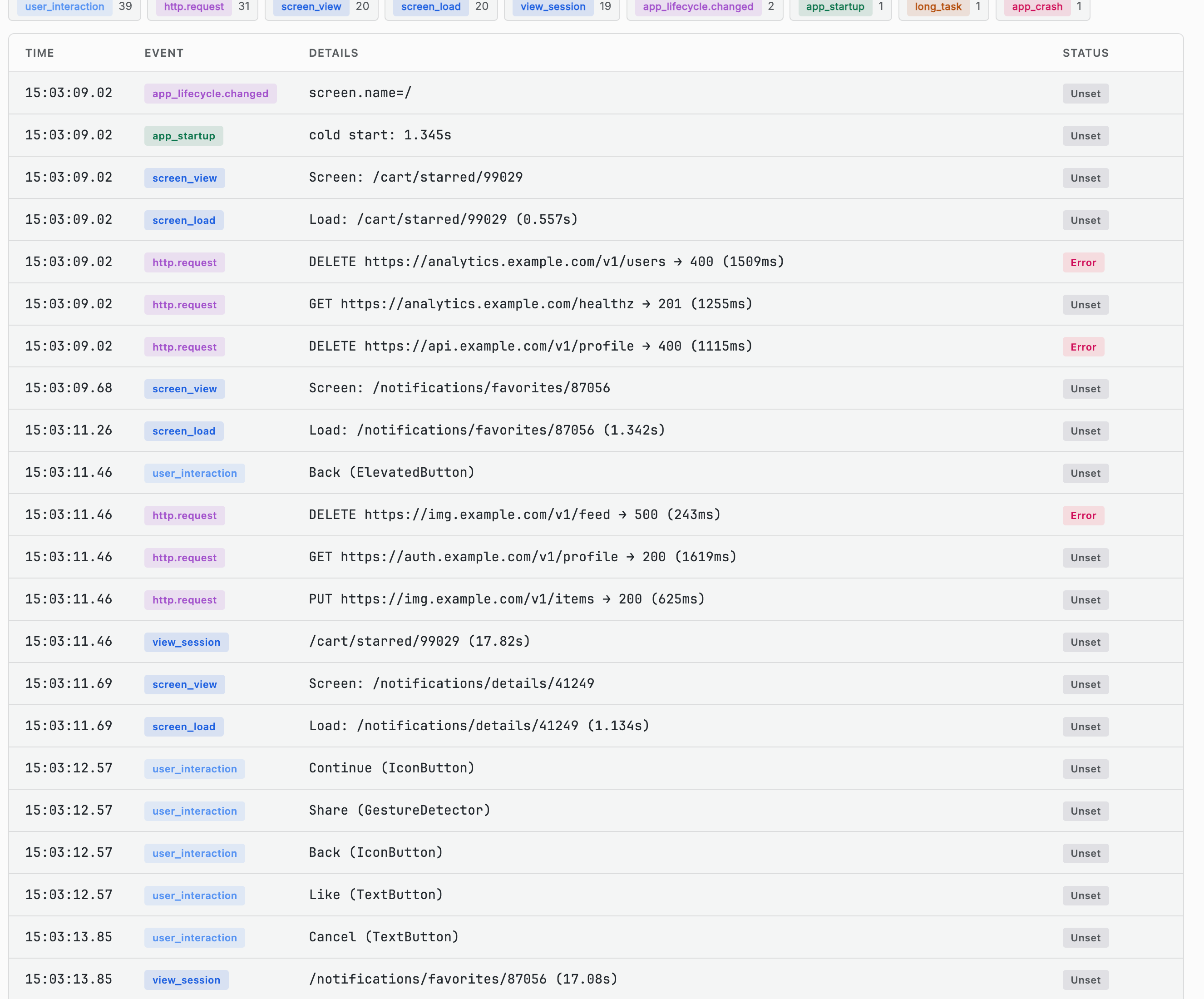Select 'Like (TextButton)' interaction row
The height and width of the screenshot is (999, 1204).
pyautogui.click(x=596, y=895)
